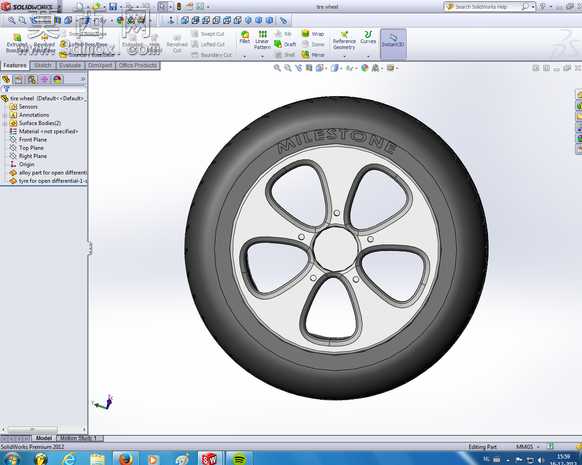Open Windows Start button
The height and width of the screenshot is (465, 582).
point(11,459)
